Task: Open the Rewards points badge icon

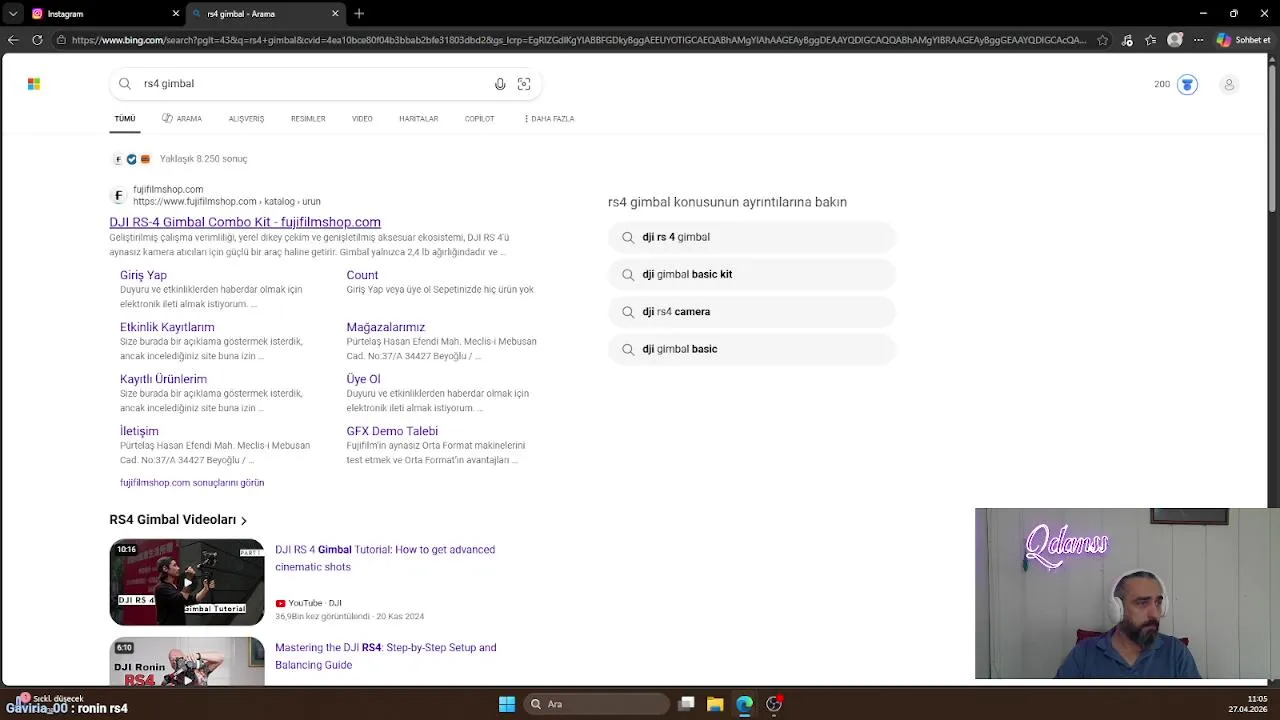Action: pos(1187,84)
